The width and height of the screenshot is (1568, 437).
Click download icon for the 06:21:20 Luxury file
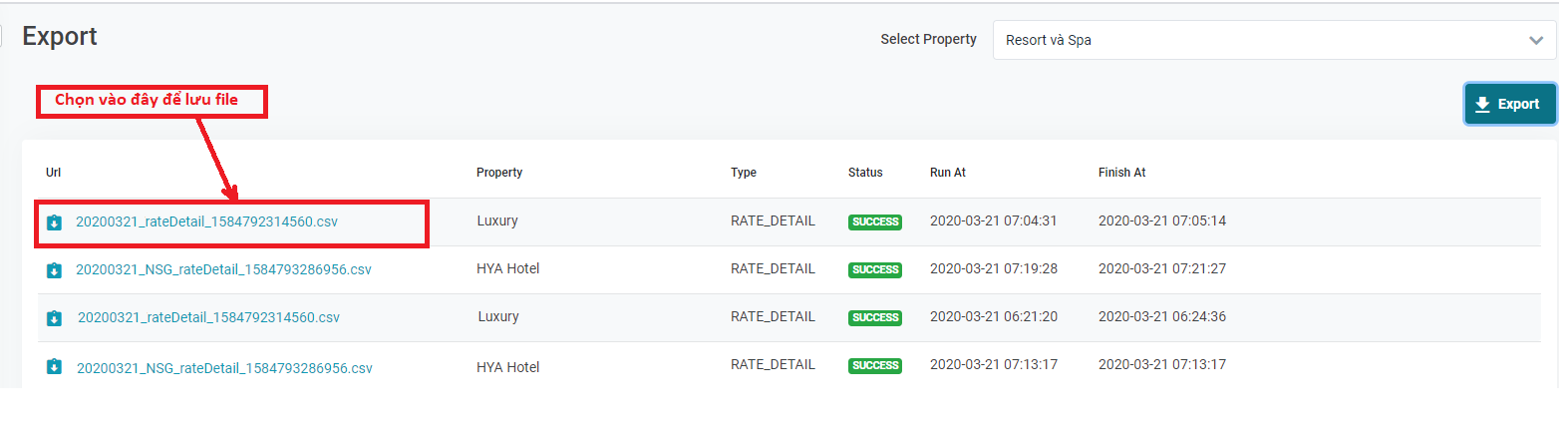click(x=54, y=318)
